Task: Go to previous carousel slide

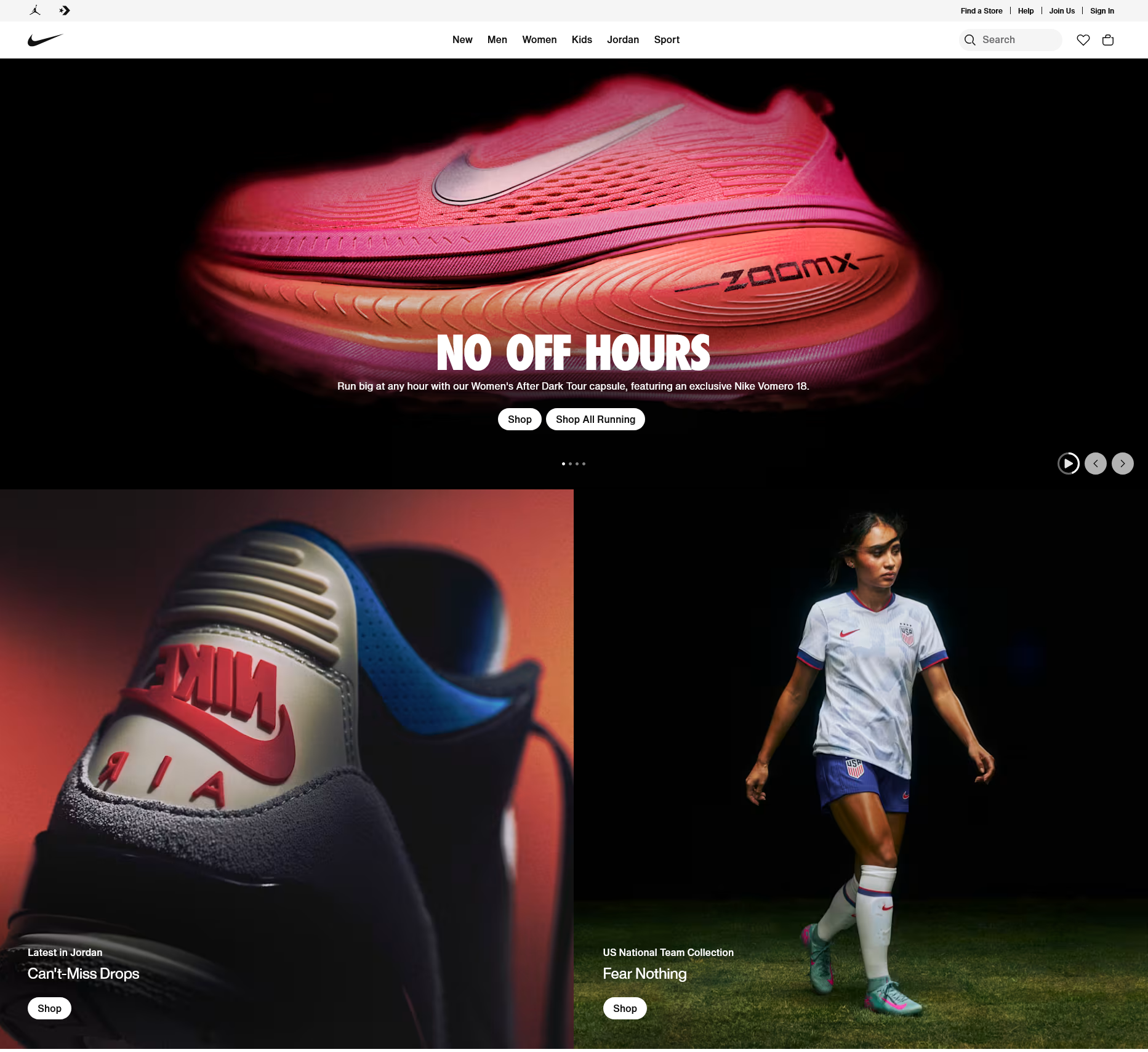Action: pyautogui.click(x=1096, y=464)
